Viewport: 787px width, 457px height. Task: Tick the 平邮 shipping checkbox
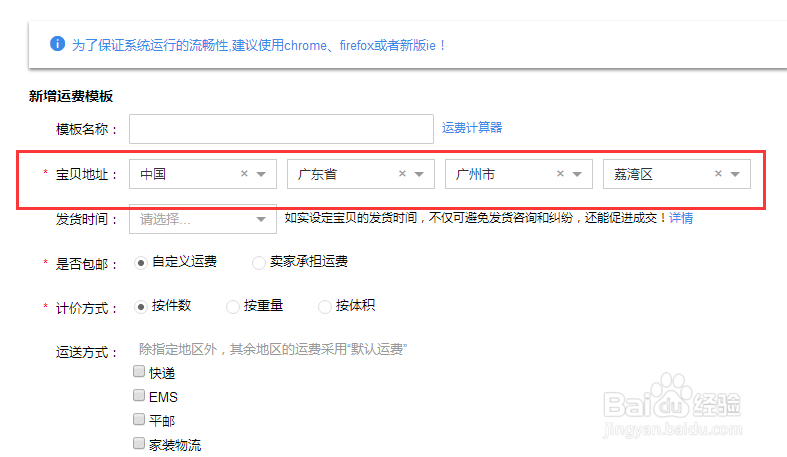[x=139, y=419]
